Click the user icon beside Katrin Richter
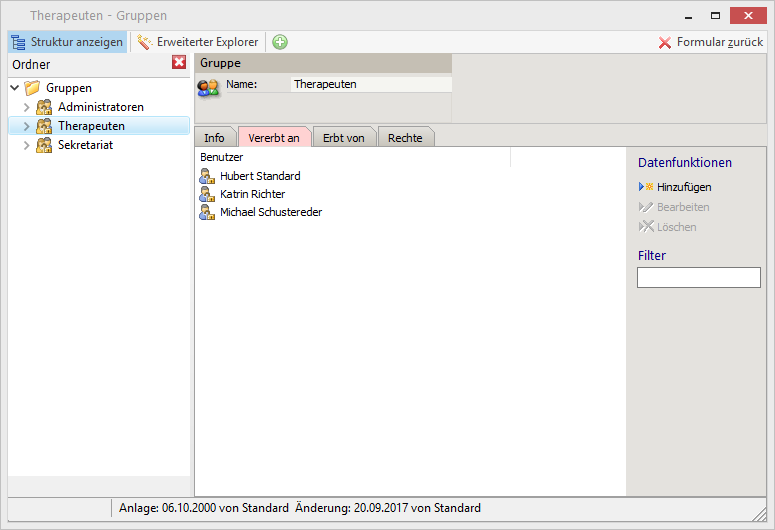 207,194
